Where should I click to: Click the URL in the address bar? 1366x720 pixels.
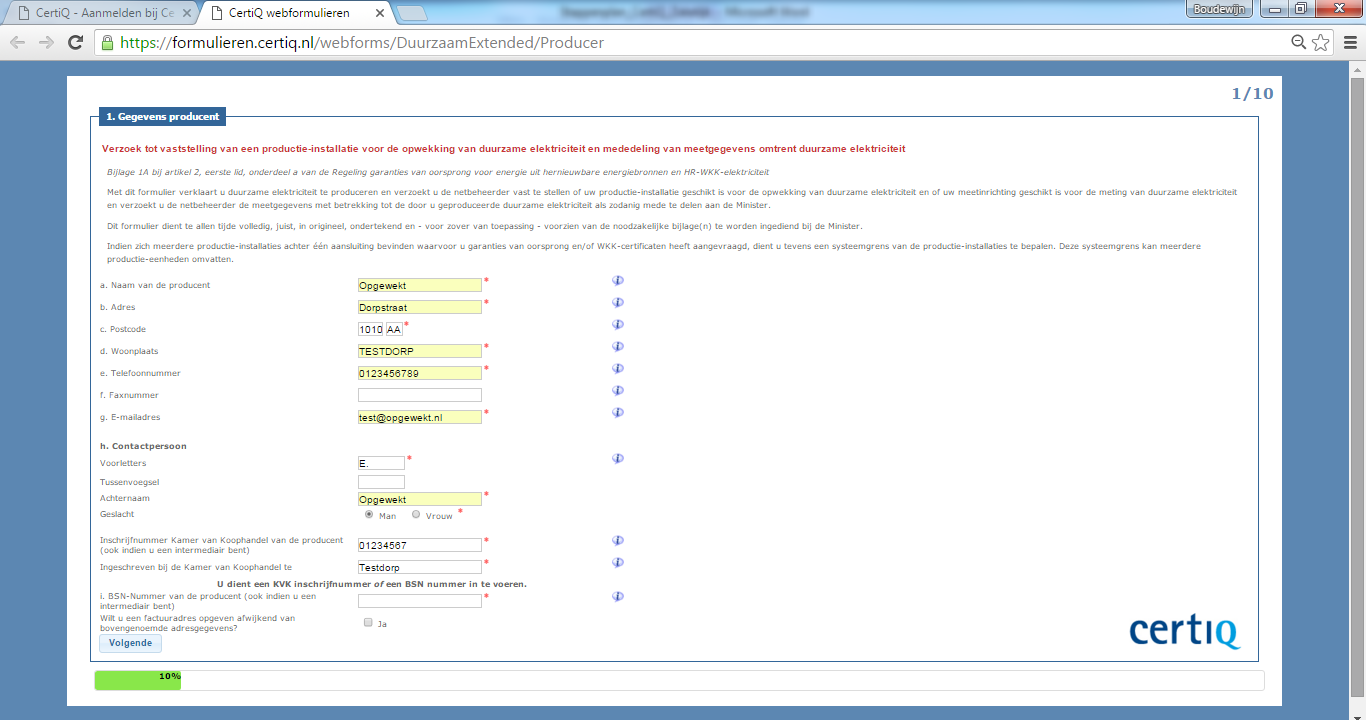pyautogui.click(x=362, y=43)
